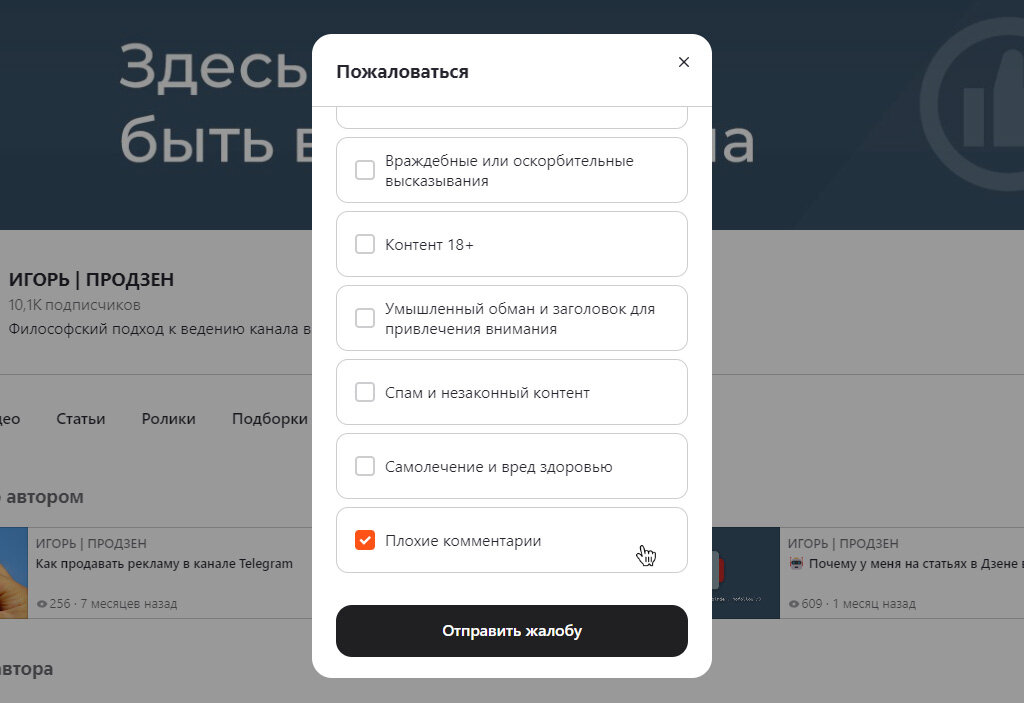Uncheck the "Плохие комментарии" checkbox
This screenshot has width=1024, height=703.
(365, 540)
